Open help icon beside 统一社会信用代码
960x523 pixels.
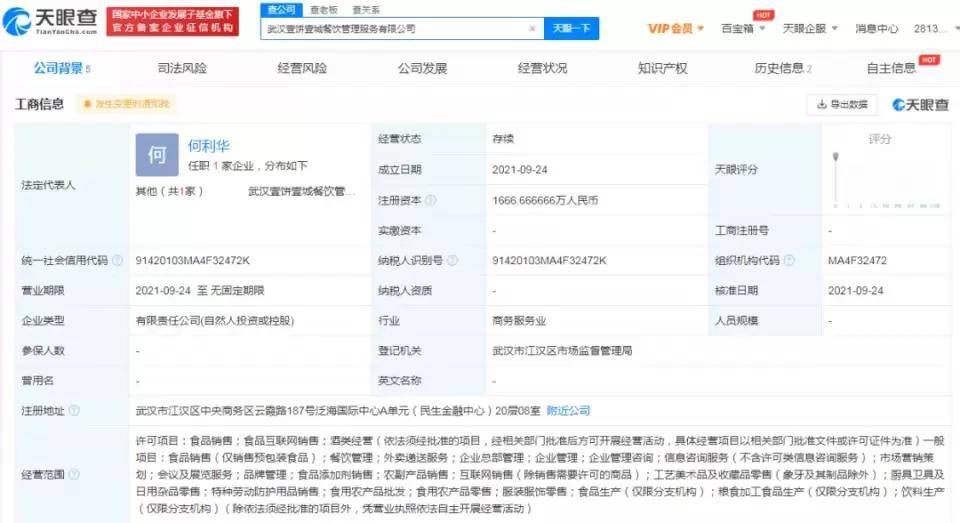118,260
